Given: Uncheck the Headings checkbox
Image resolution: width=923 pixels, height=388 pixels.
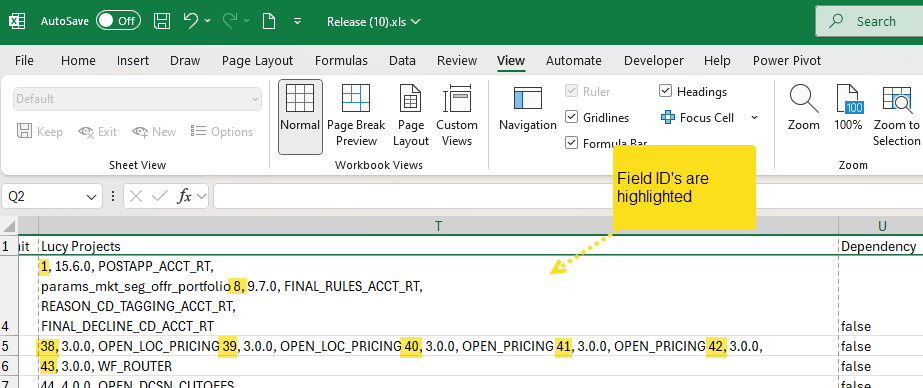Looking at the screenshot, I should [x=665, y=91].
